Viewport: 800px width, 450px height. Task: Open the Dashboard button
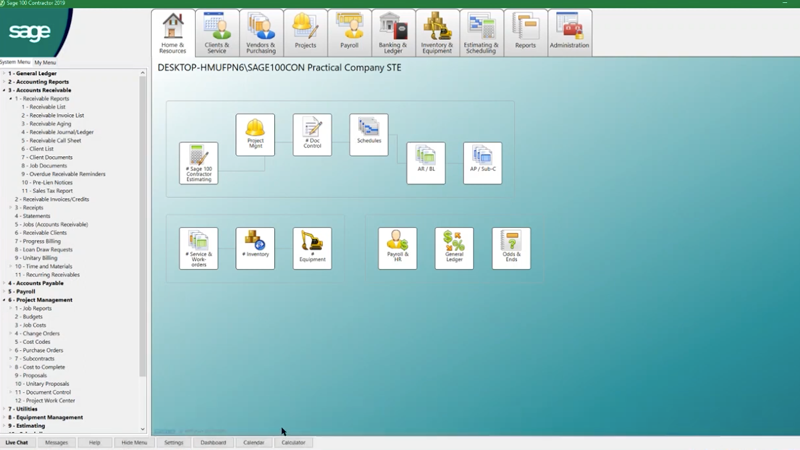click(213, 442)
